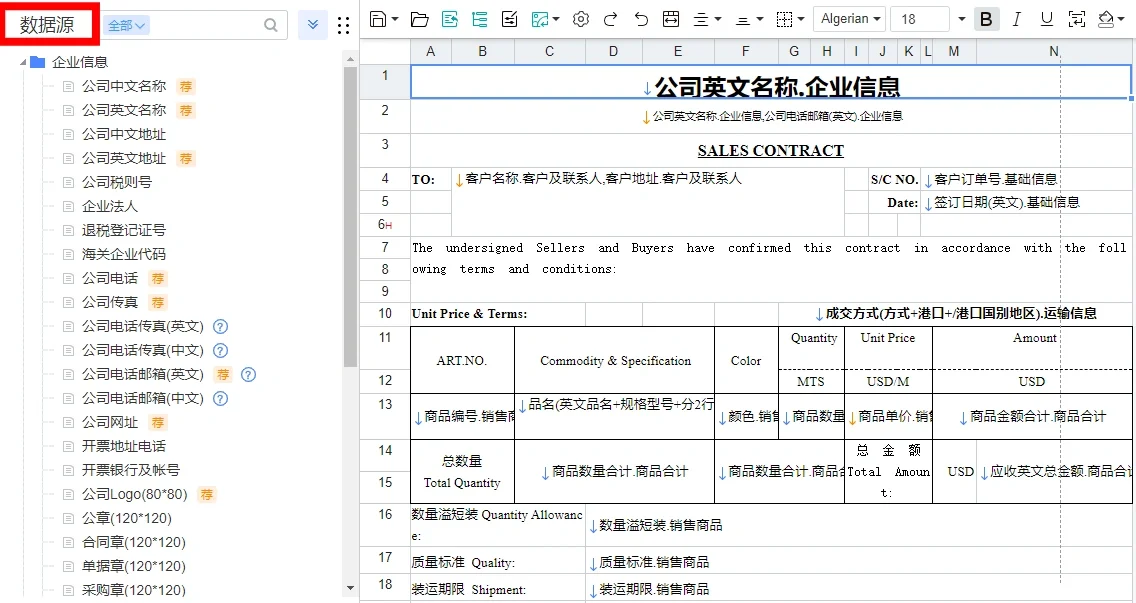Toggle Bold formatting
Viewport: 1136px width, 603px height.
click(984, 18)
